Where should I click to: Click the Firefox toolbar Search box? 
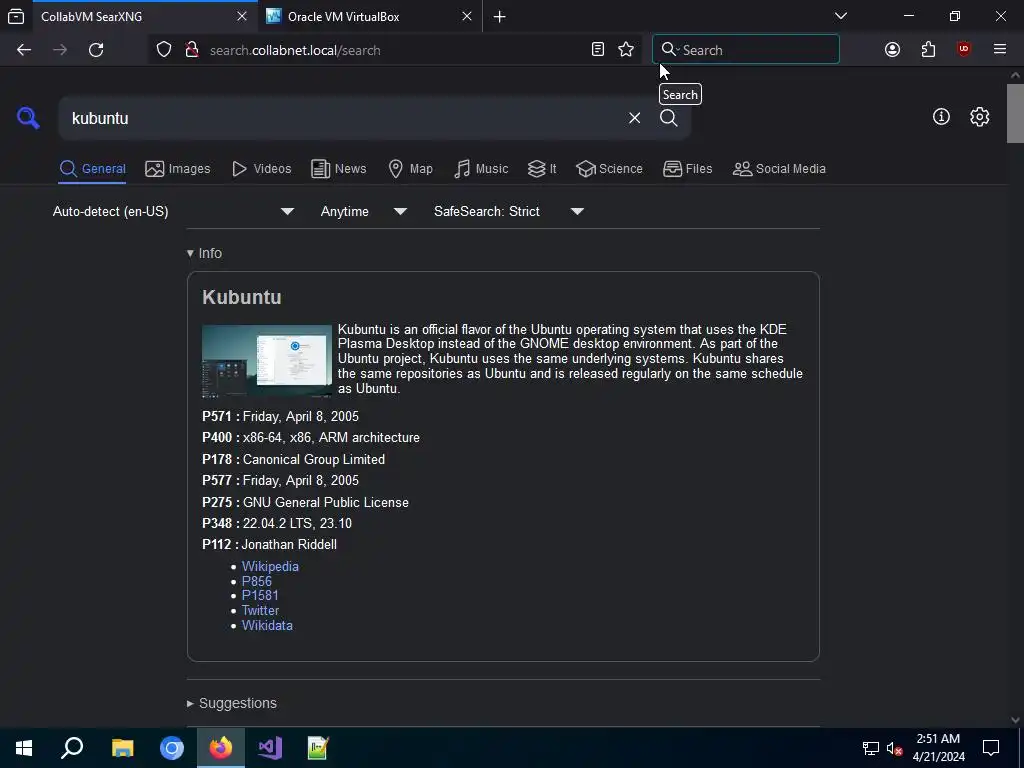coord(746,50)
